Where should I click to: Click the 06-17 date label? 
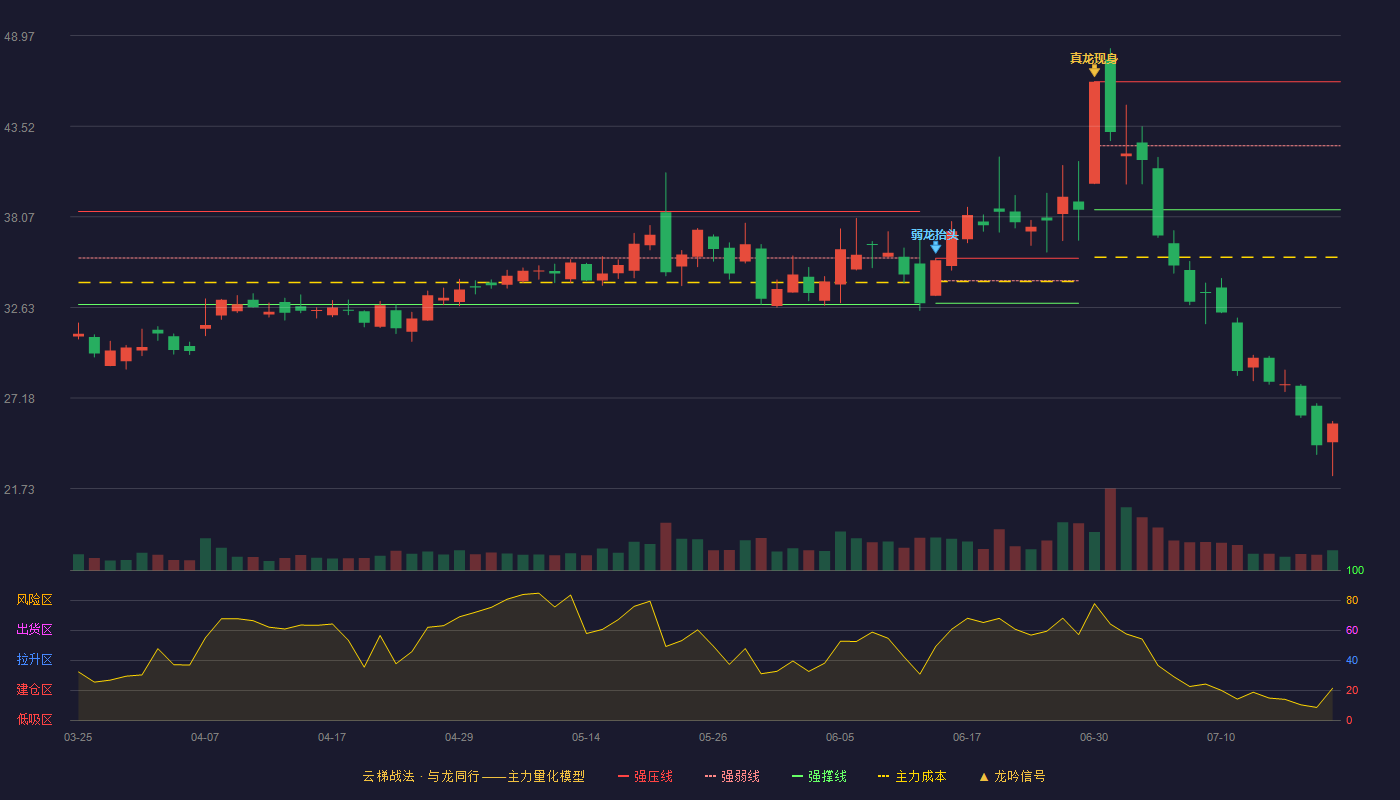pos(967,737)
